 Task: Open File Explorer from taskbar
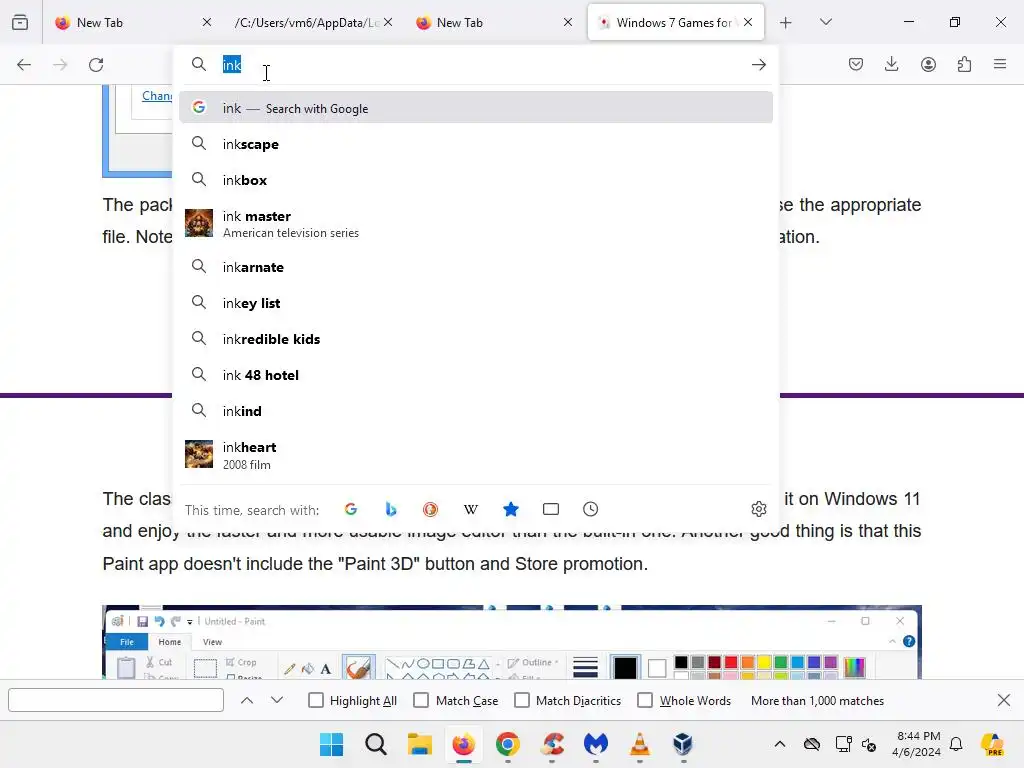point(420,744)
